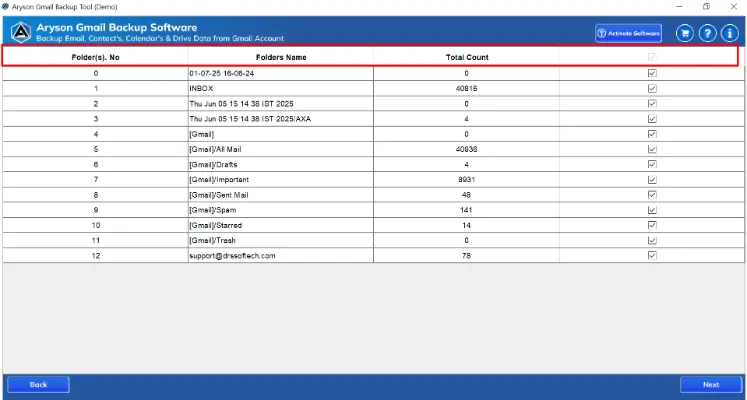This screenshot has height=400, width=747.
Task: Select the 01-07-25 16-06-24 folder name
Action: (223, 73)
